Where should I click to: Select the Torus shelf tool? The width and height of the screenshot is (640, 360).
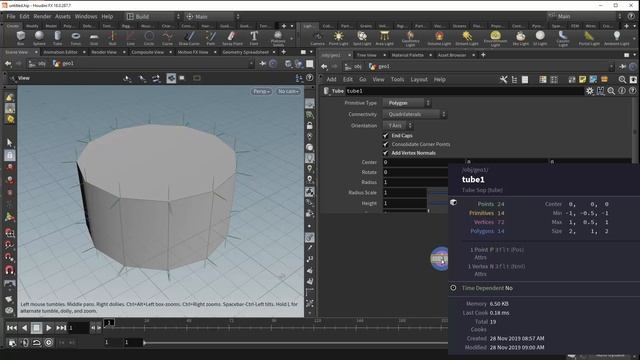[x=76, y=38]
